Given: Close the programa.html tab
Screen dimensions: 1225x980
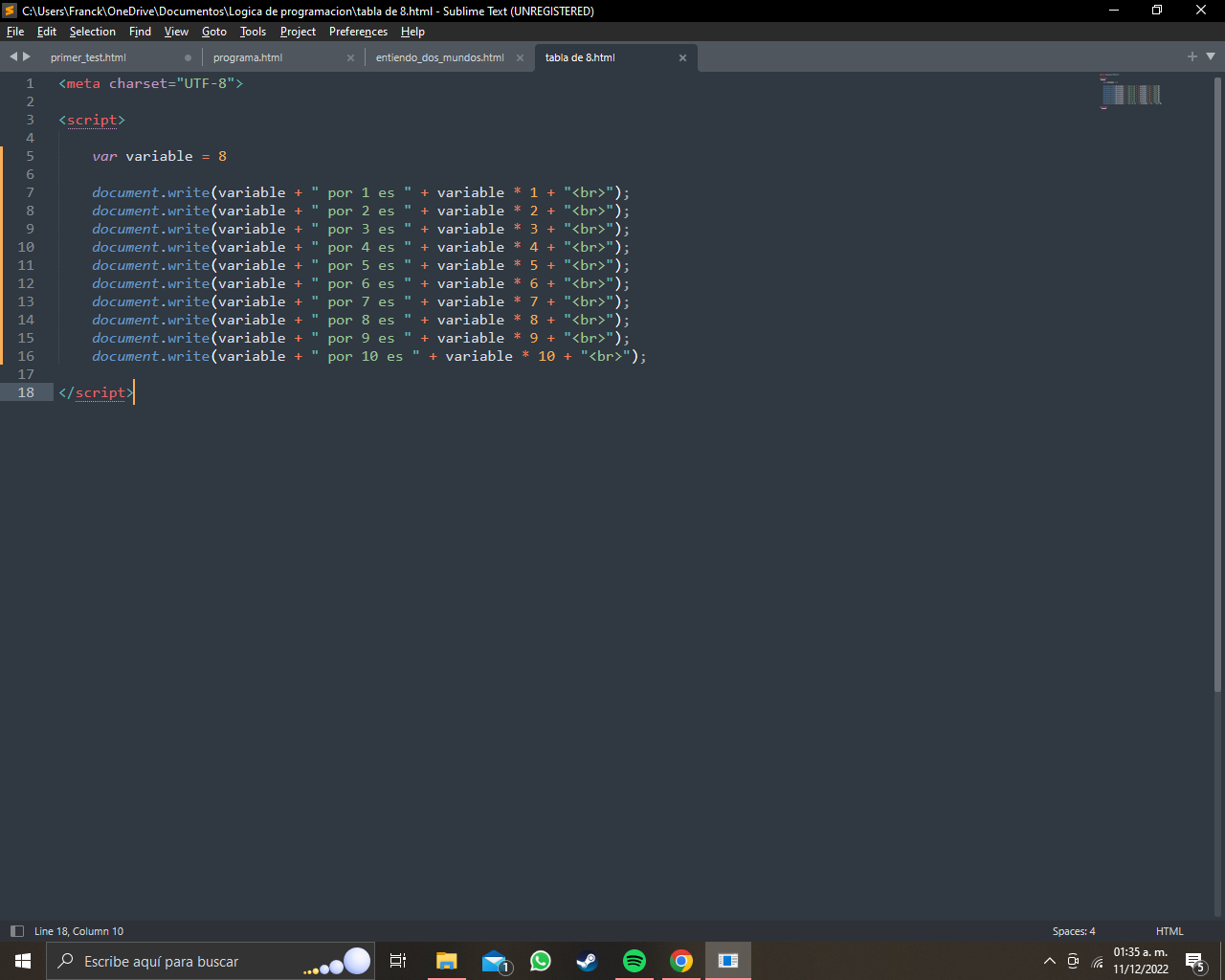Looking at the screenshot, I should [350, 57].
